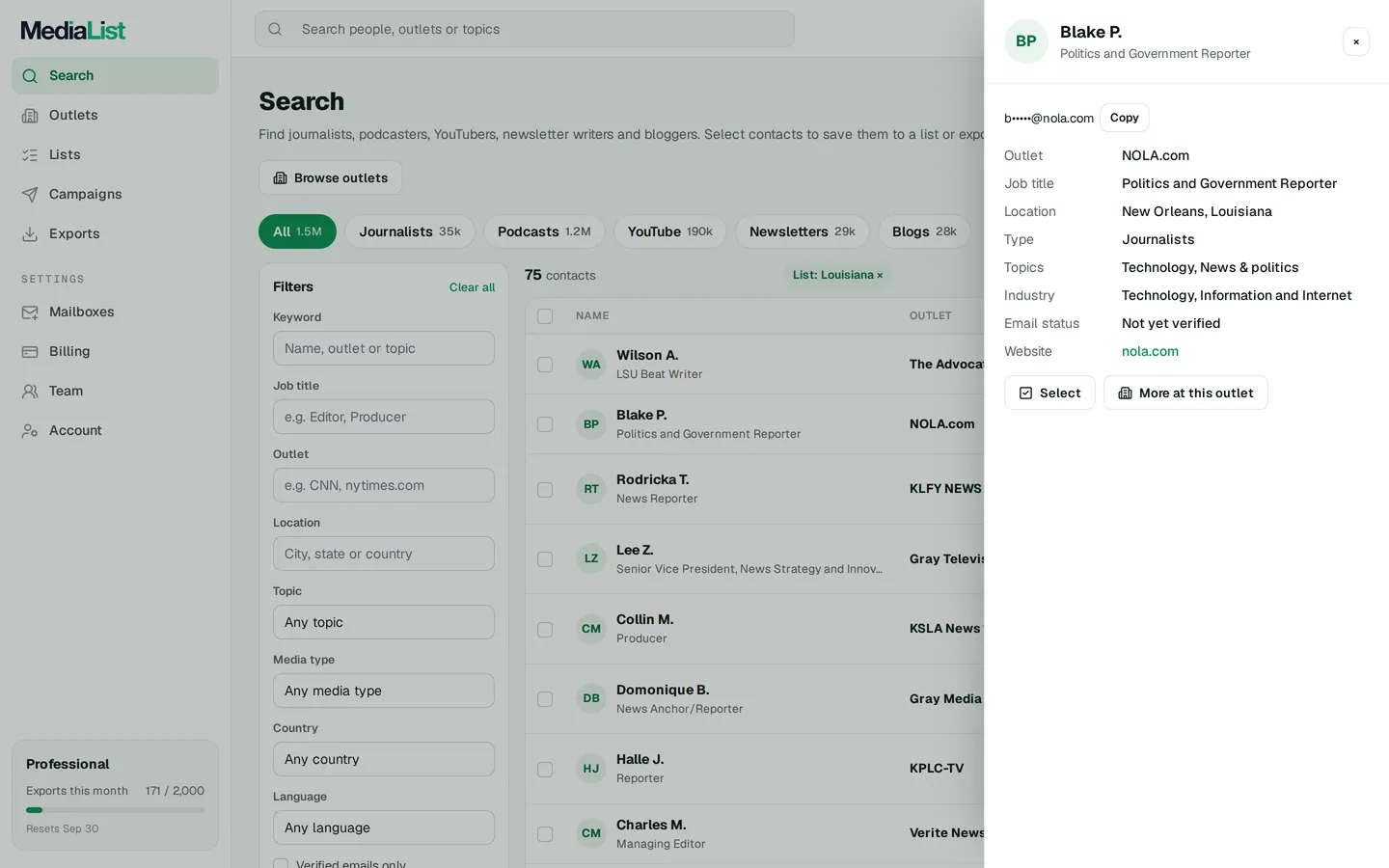Image resolution: width=1389 pixels, height=868 pixels.
Task: Click the RT avatar for Rodricka T.
Action: 591,489
